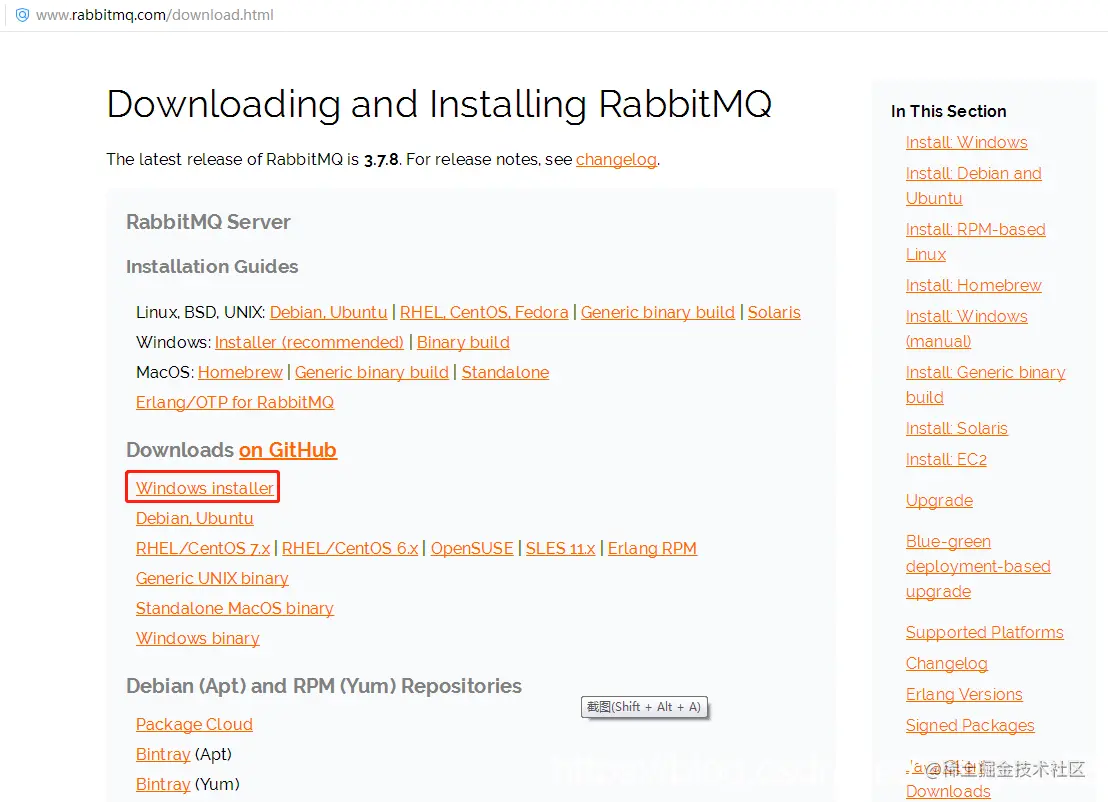This screenshot has width=1108, height=802.
Task: Open the Supported Platforms link
Action: 984,632
